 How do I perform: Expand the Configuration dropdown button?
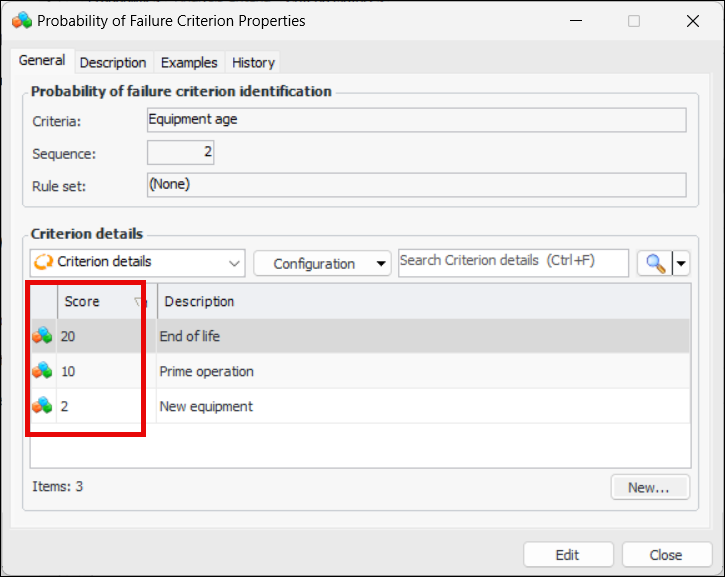point(321,263)
